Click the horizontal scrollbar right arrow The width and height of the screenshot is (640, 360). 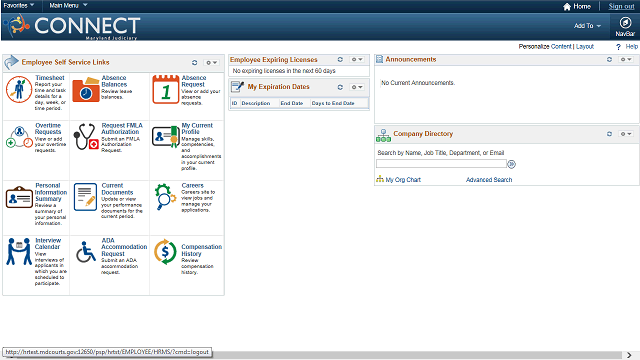point(629,355)
